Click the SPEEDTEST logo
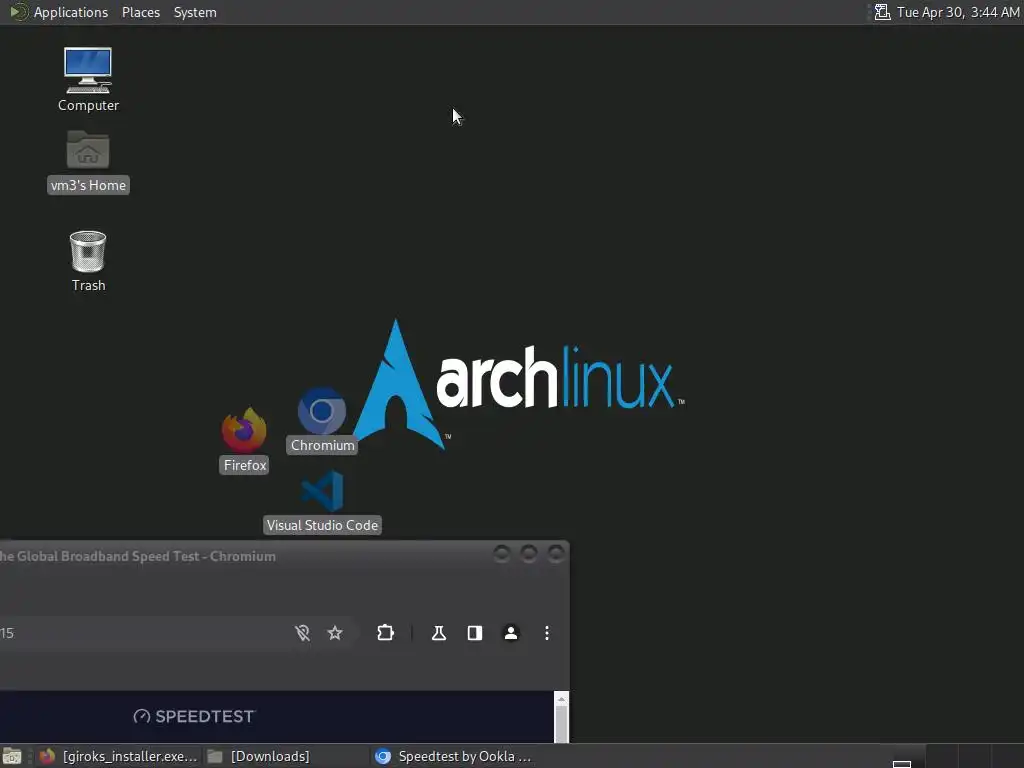 tap(194, 716)
